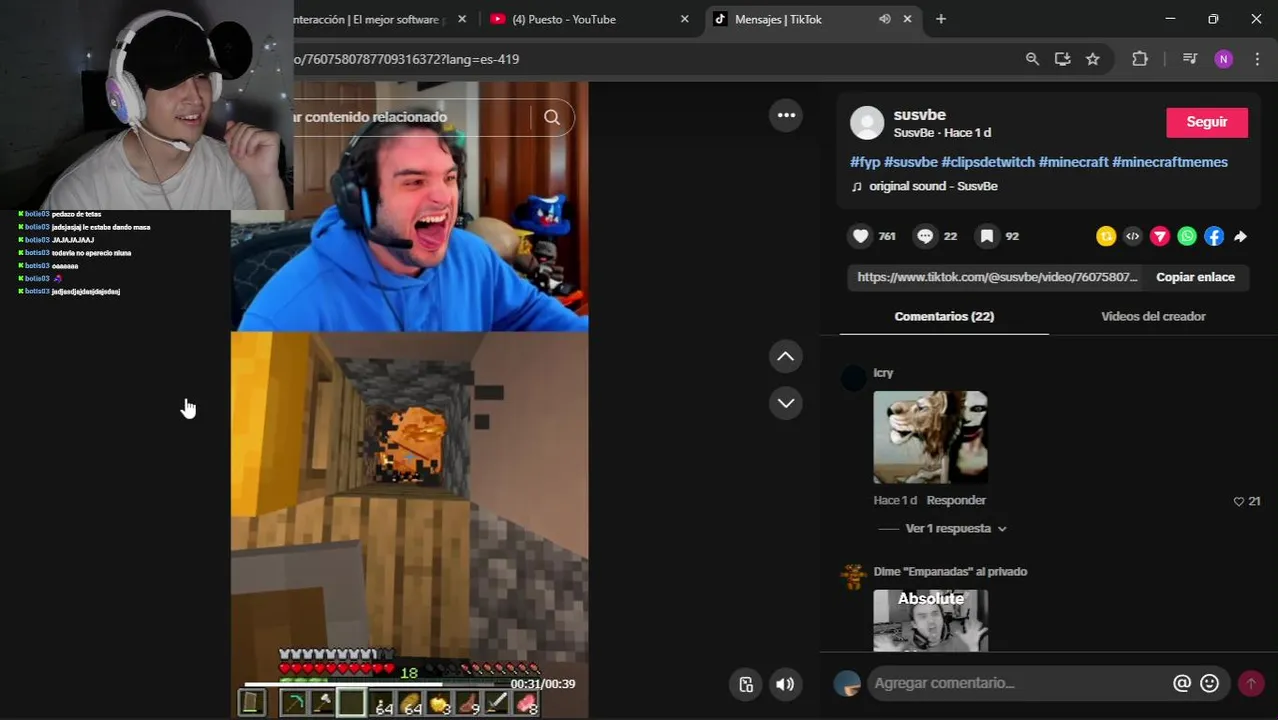1278x720 pixels.
Task: Open the #minecraft hashtag
Action: (x=1074, y=162)
